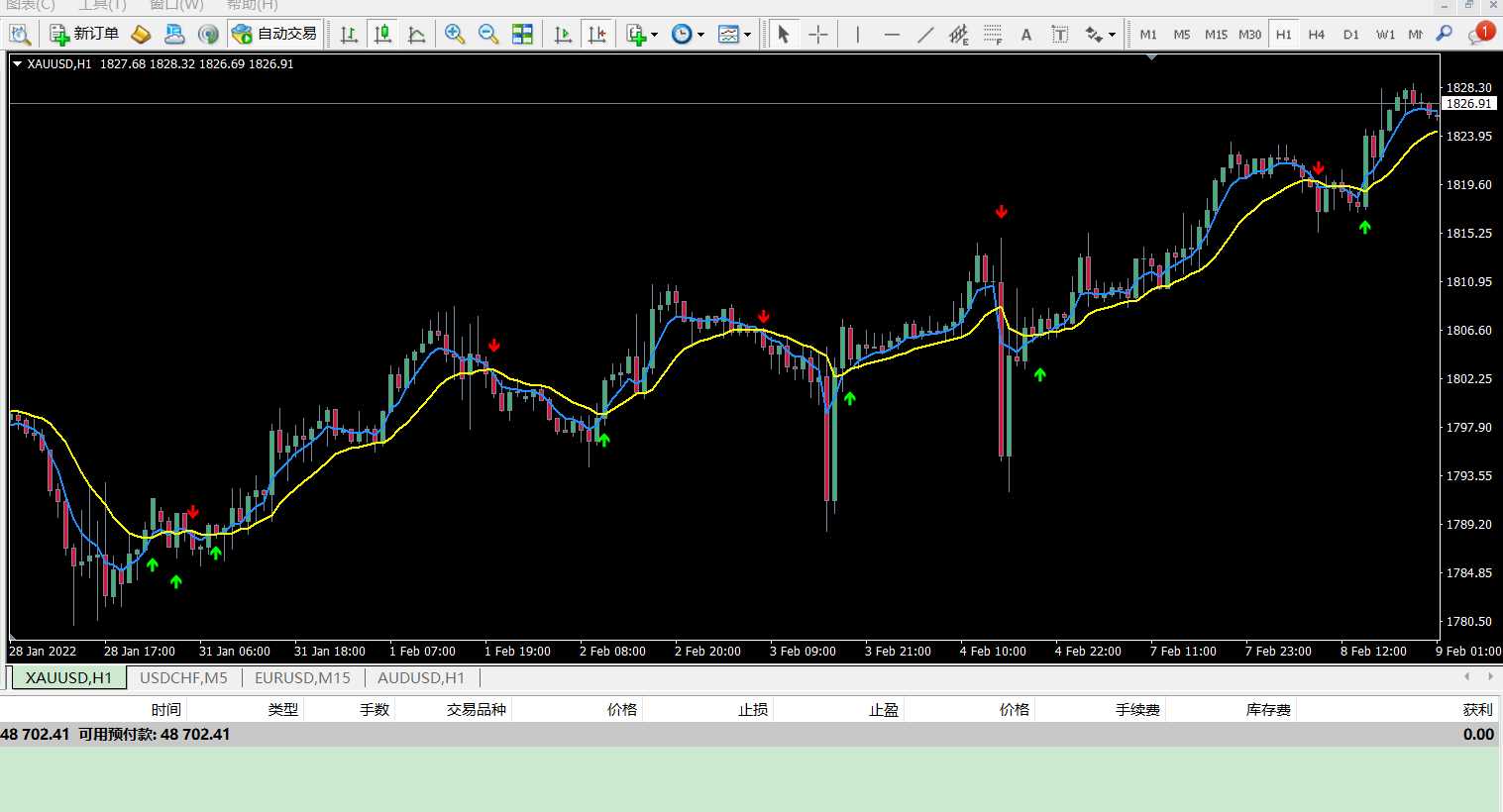Switch timeframe to D1
The image size is (1503, 812).
(1350, 35)
